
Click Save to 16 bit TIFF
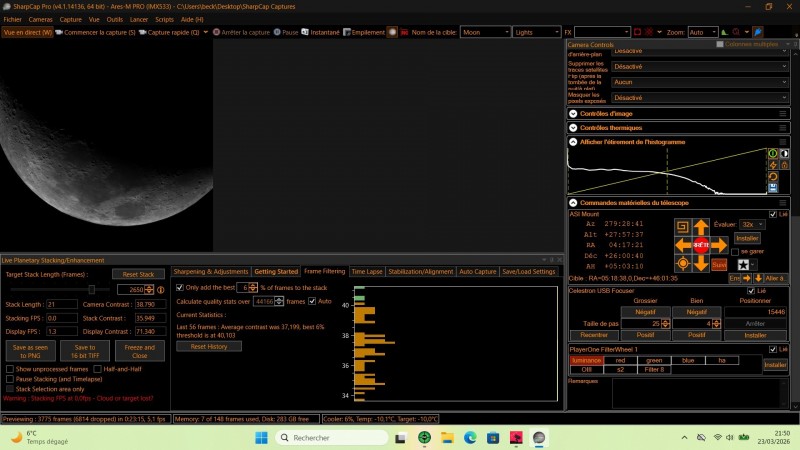coord(85,351)
